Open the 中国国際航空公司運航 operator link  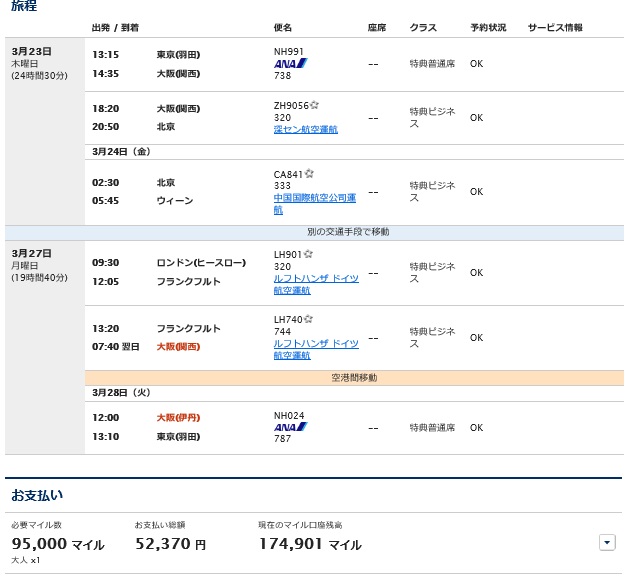coord(314,204)
